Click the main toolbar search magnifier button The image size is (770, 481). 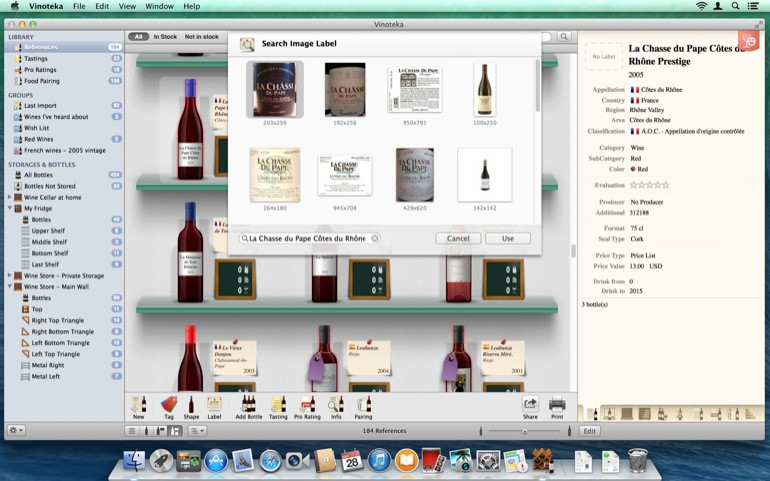565,36
